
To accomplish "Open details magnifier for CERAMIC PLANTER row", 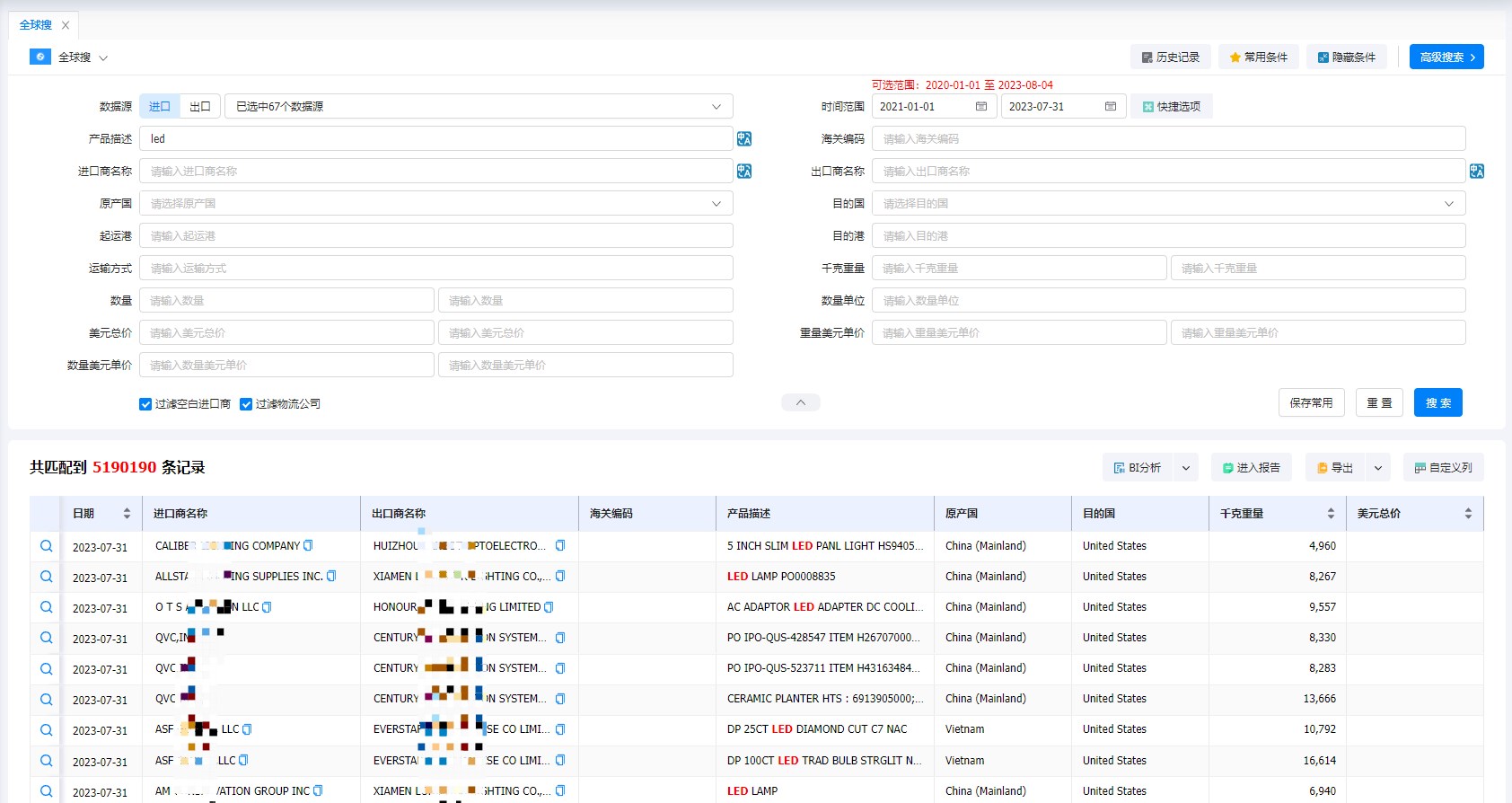I will (x=46, y=699).
